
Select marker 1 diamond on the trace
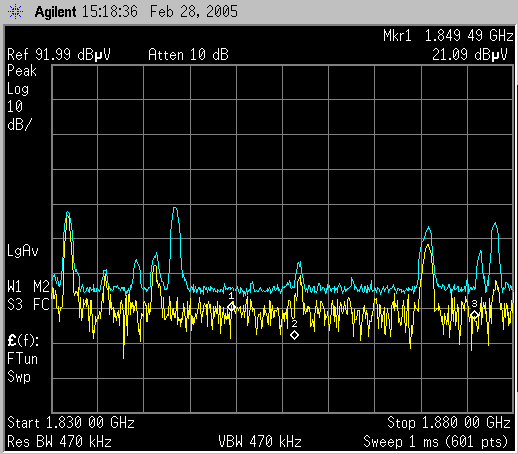(x=232, y=307)
